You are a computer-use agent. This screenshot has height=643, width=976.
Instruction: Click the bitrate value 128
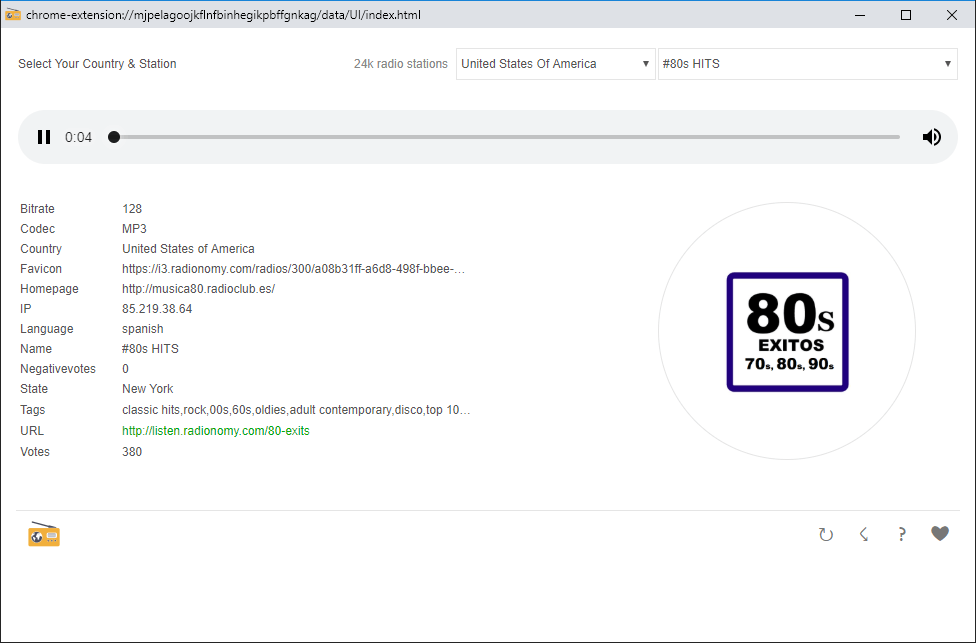[132, 209]
